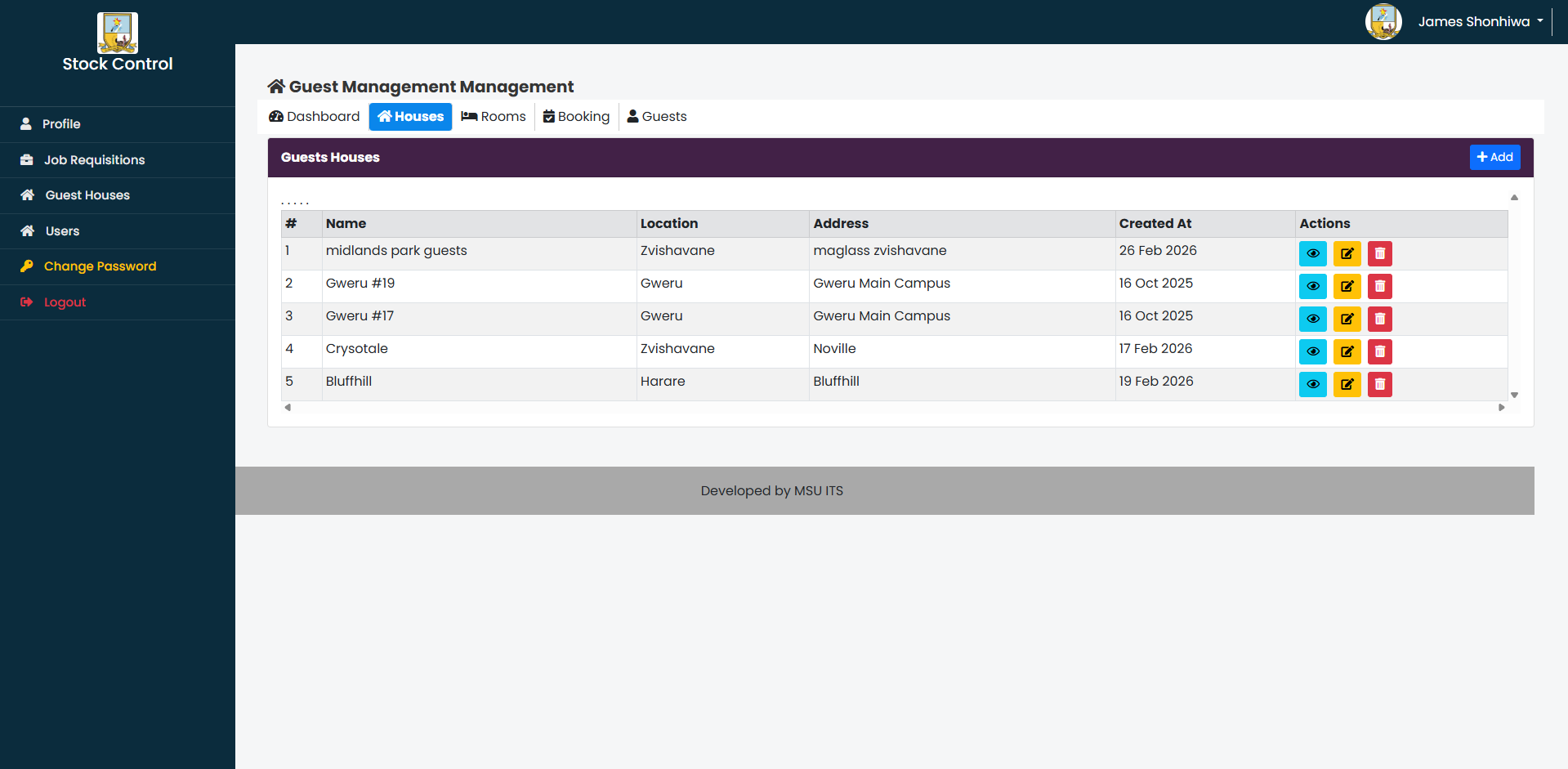Viewport: 1568px width, 769px height.
Task: Click the edit pencil icon for Gweru #19
Action: 1347,286
